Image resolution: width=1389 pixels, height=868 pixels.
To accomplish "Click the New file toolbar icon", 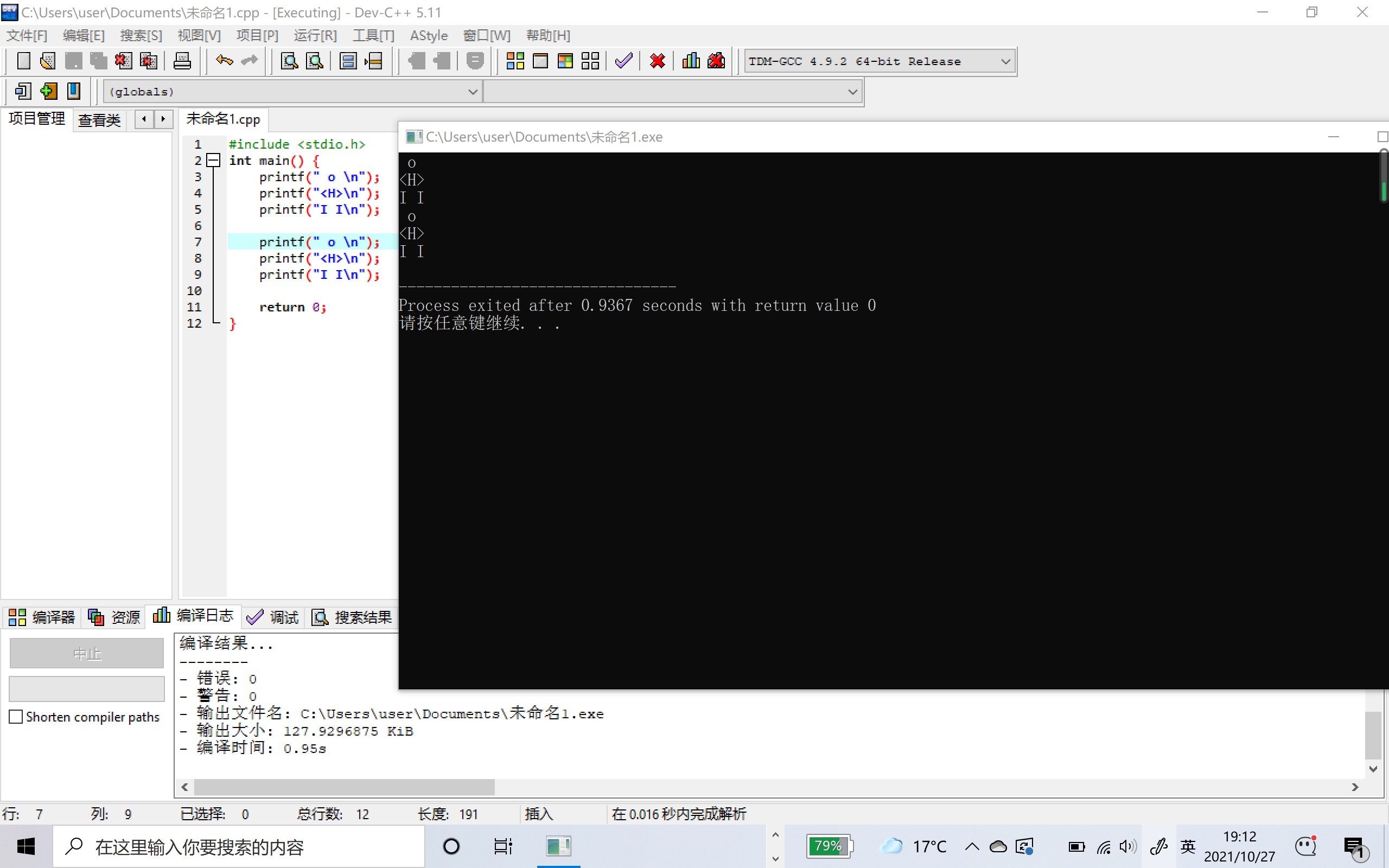I will 23,61.
